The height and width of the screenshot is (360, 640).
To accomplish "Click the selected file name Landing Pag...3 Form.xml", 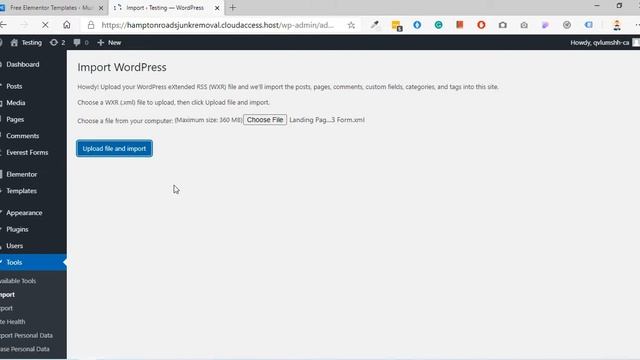I will [x=327, y=120].
